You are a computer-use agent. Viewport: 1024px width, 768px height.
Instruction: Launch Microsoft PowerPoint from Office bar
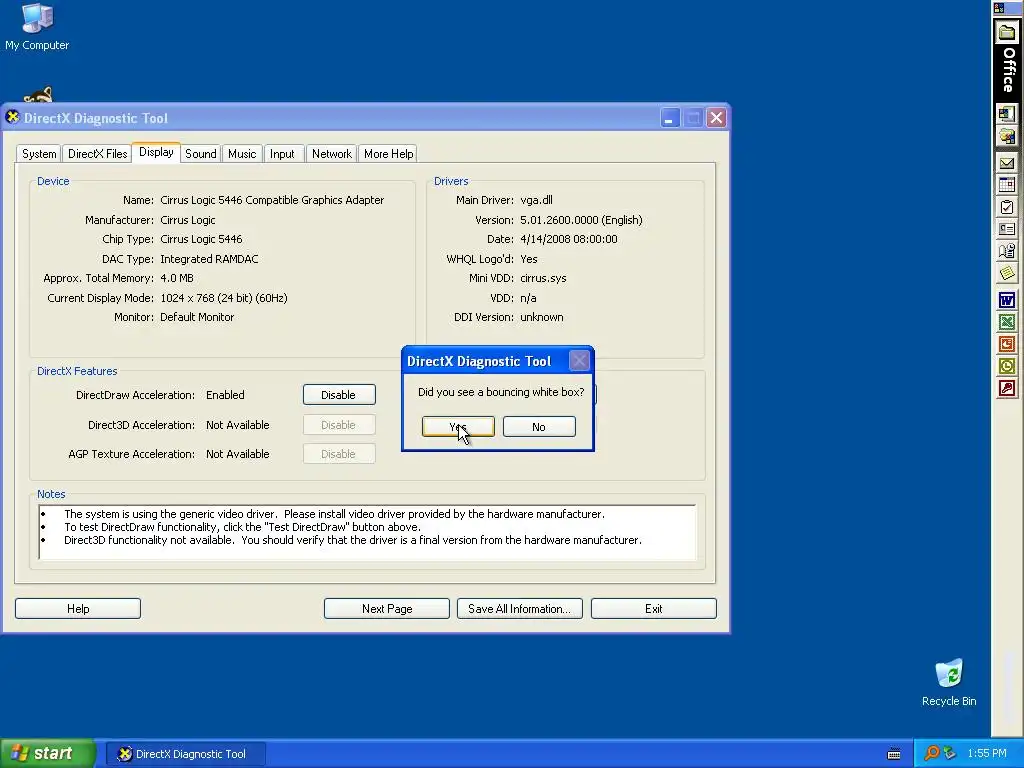pyautogui.click(x=1007, y=344)
